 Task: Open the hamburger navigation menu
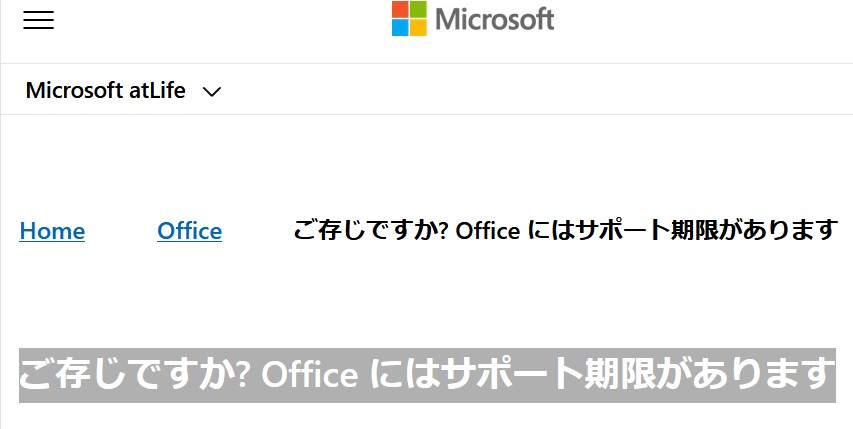click(38, 20)
